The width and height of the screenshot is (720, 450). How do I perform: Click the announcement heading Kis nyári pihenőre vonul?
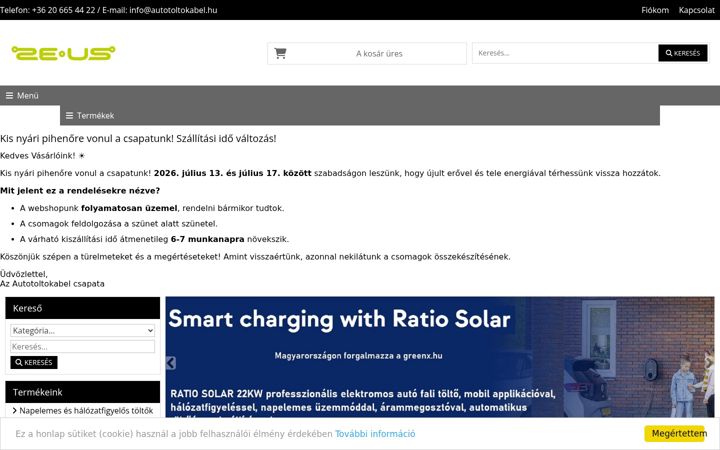point(138,139)
